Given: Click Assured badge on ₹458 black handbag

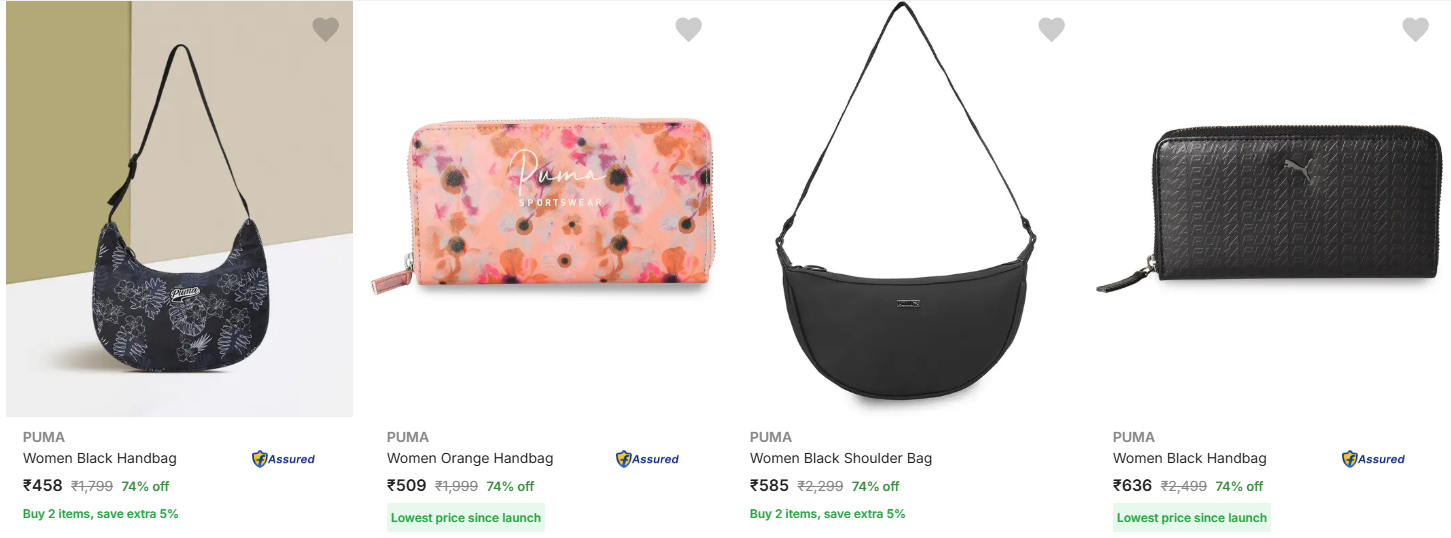Looking at the screenshot, I should click(283, 459).
